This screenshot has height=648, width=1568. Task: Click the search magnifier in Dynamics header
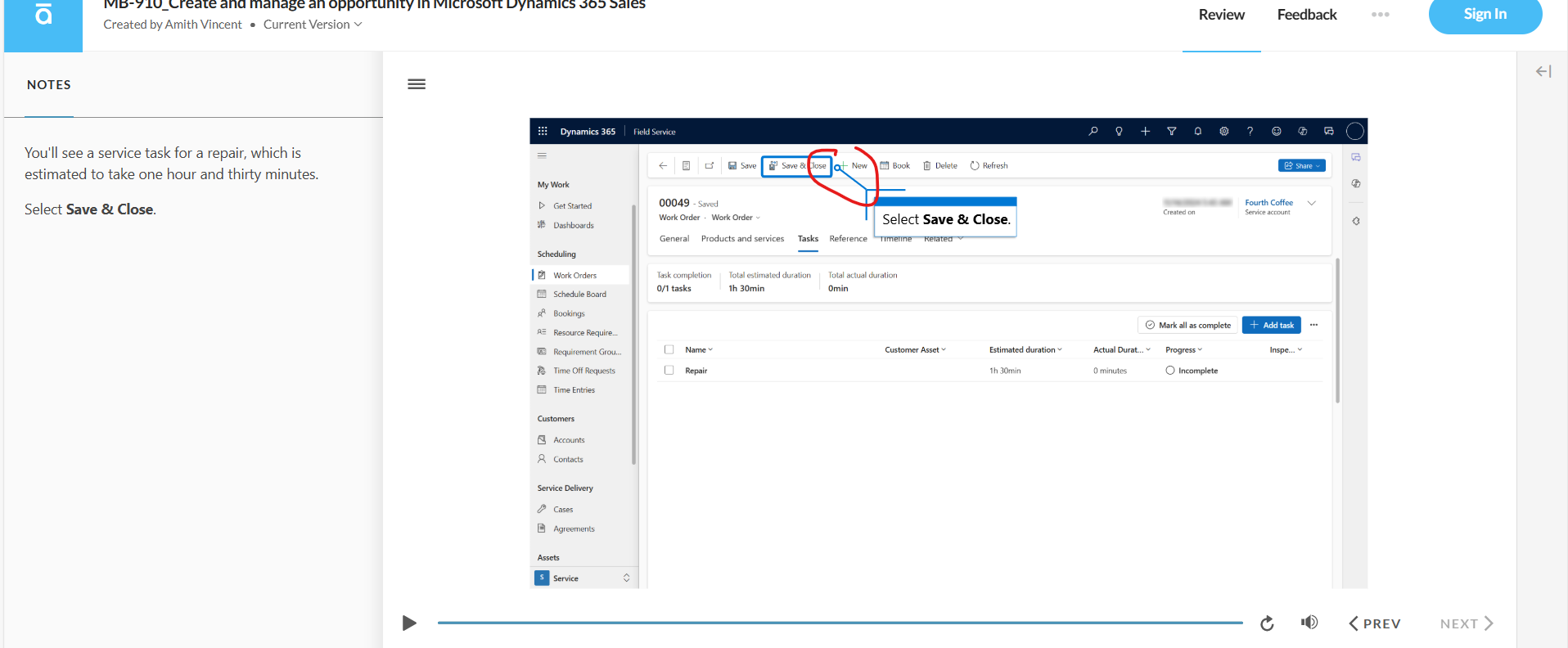[1093, 131]
